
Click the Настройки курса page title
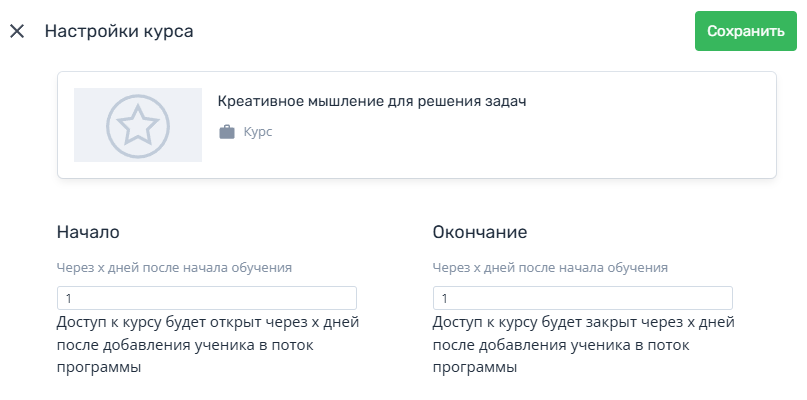pos(119,31)
